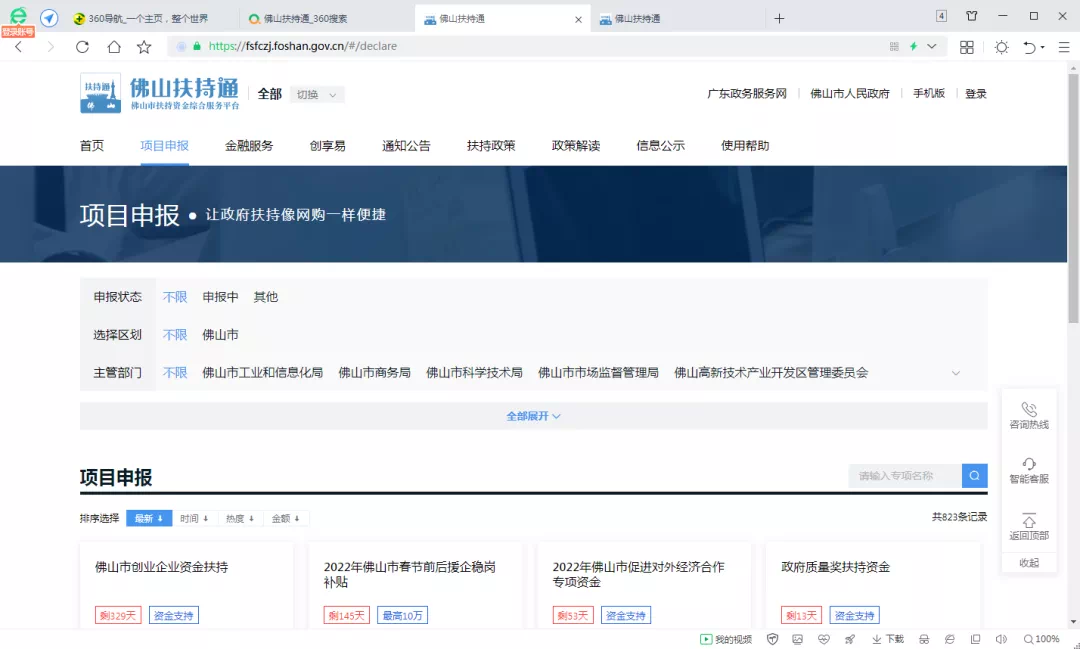Viewport: 1080px width, 649px height.
Task: Click the browser refresh icon
Action: tap(82, 47)
